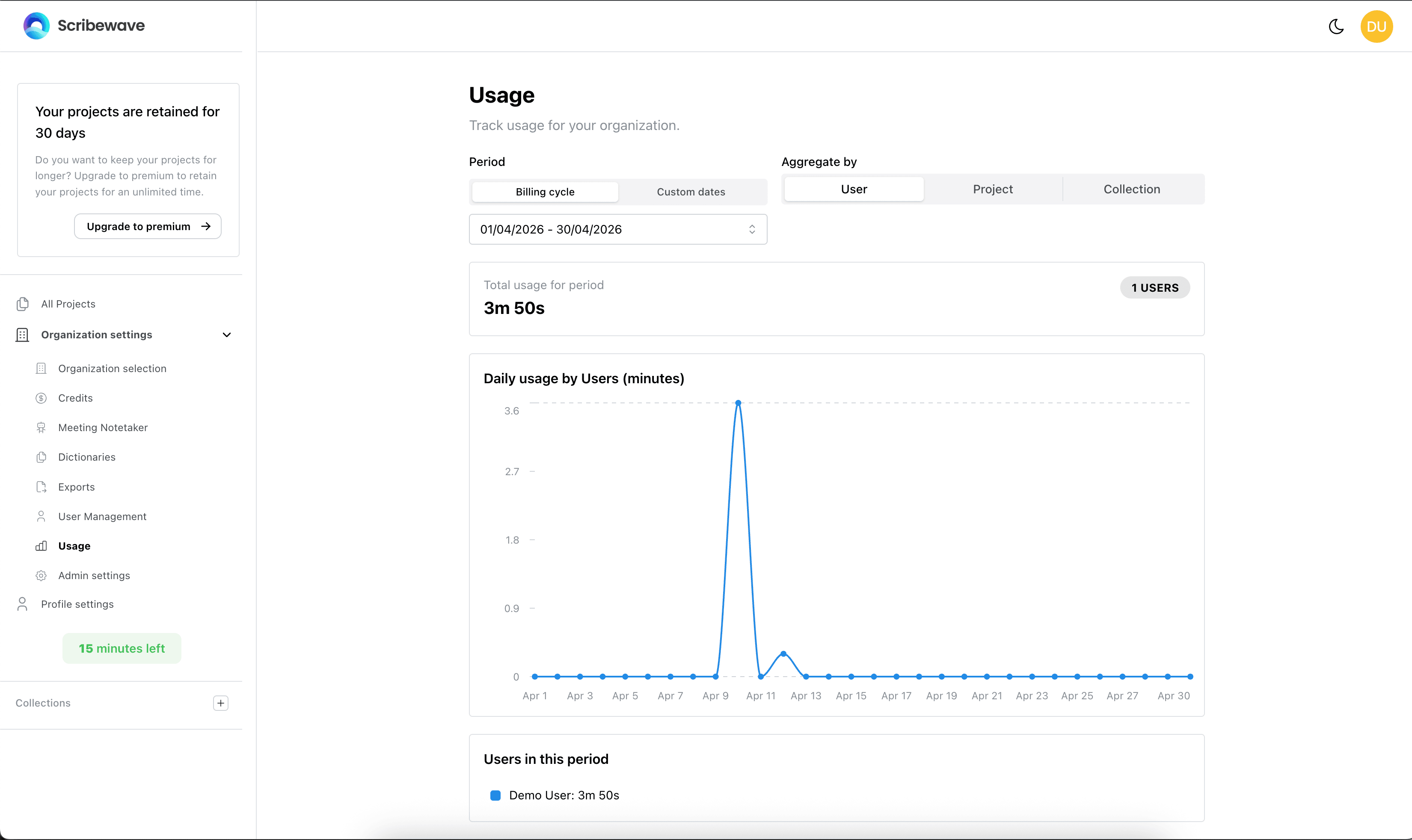
Task: Open Dictionaries from the sidebar
Action: click(x=86, y=457)
